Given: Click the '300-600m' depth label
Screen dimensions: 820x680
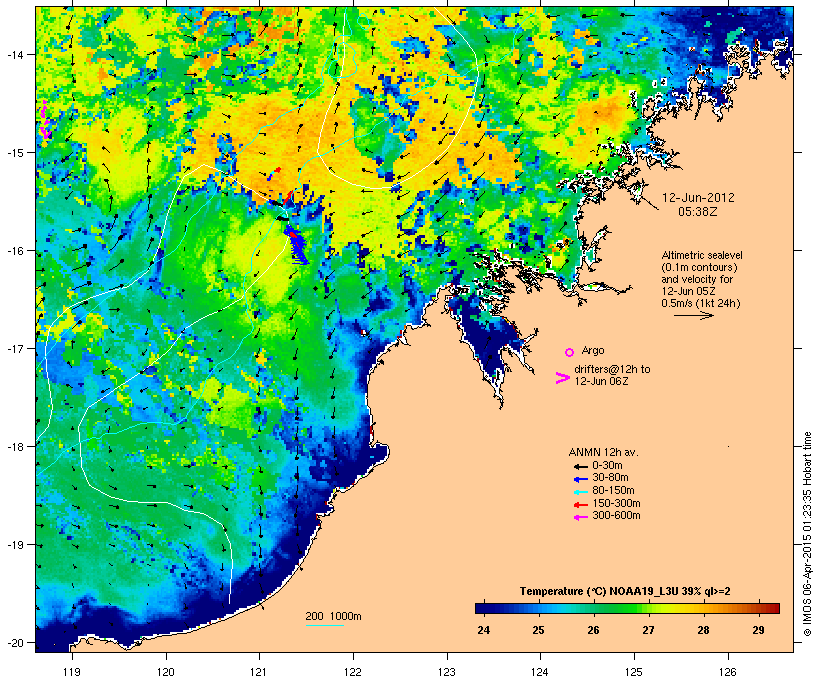Looking at the screenshot, I should 616,516.
